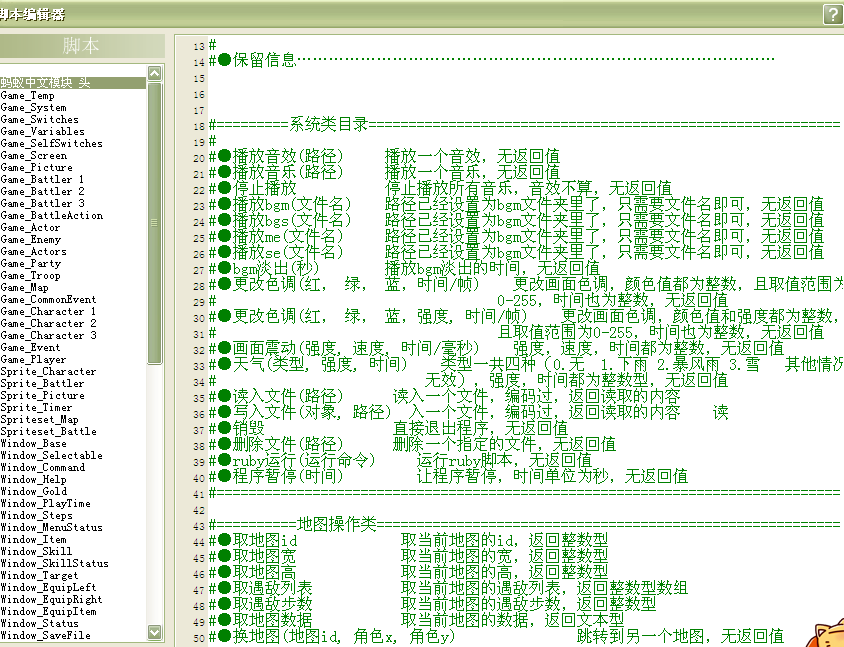Open Game_BattleAction script
The height and width of the screenshot is (647, 844).
tap(52, 215)
